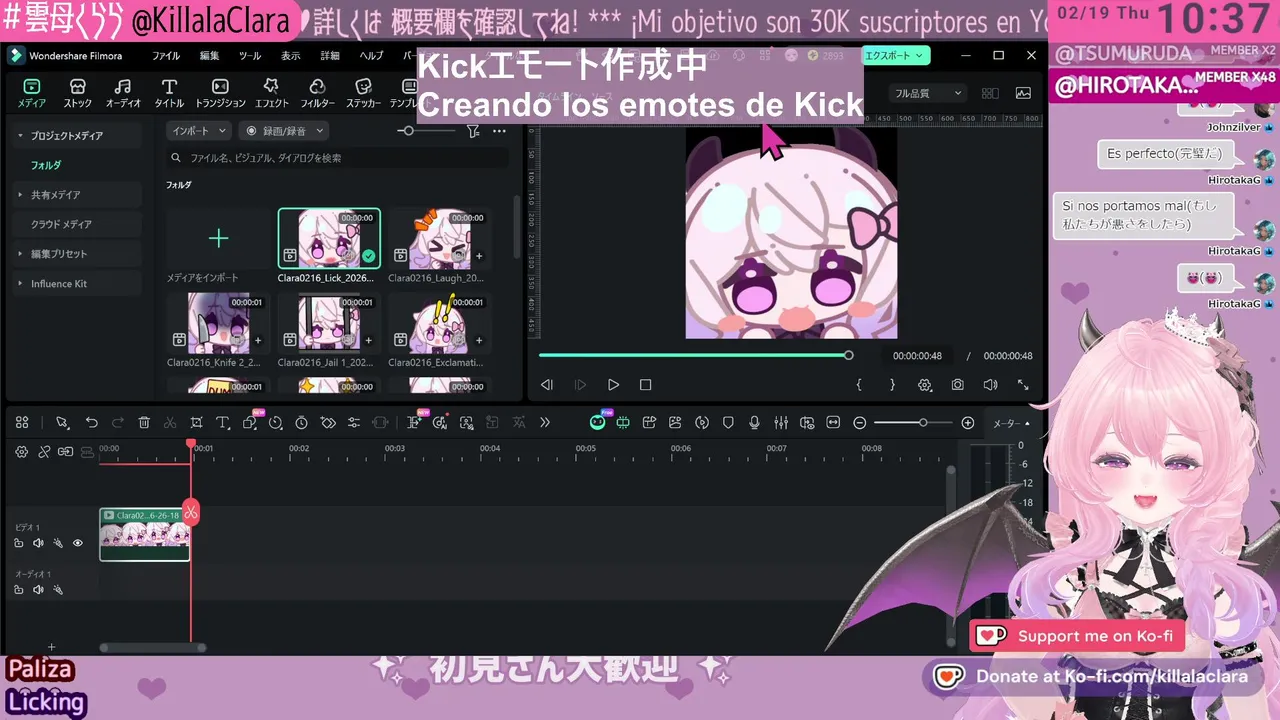Focus the media search field
Screen dimensions: 1280x720
pos(338,158)
